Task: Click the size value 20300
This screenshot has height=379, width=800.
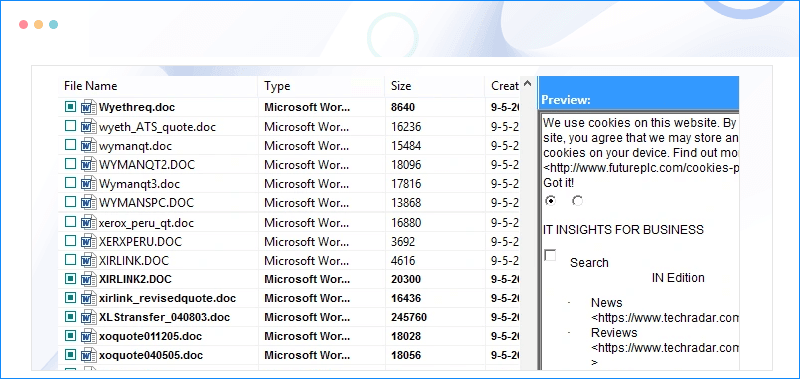Action: click(406, 279)
